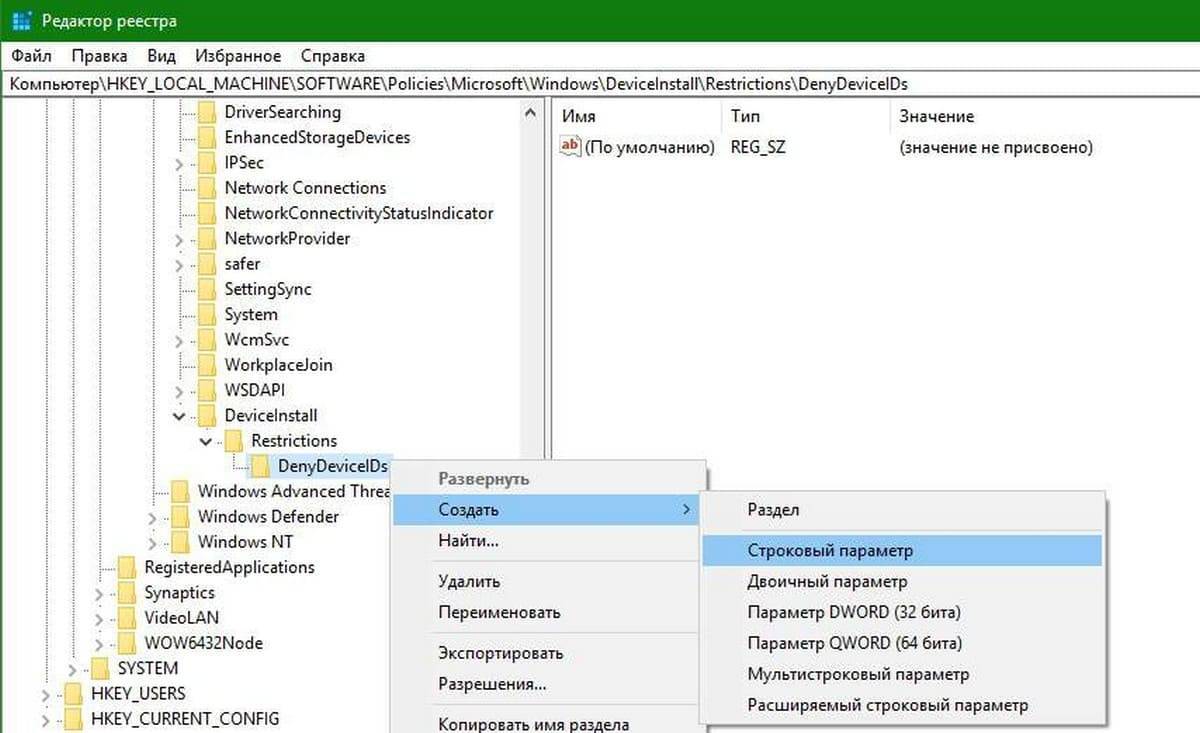Expand the Windows Defender key

tap(152, 517)
